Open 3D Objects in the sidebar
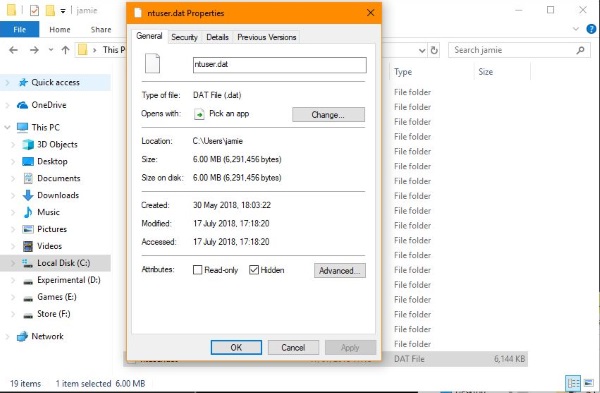The image size is (600, 393). [x=57, y=144]
